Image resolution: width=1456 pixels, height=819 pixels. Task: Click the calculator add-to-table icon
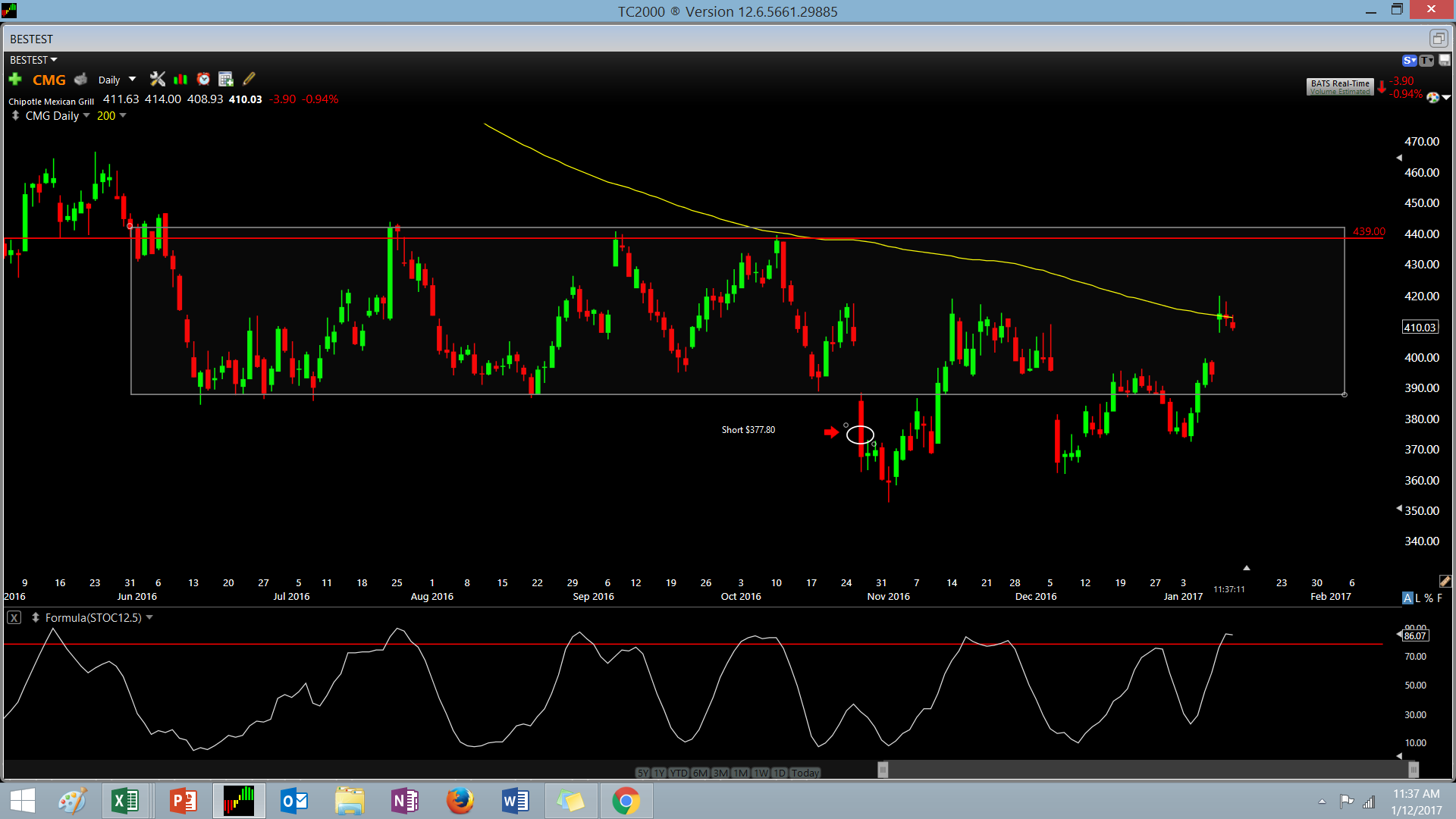pyautogui.click(x=226, y=79)
